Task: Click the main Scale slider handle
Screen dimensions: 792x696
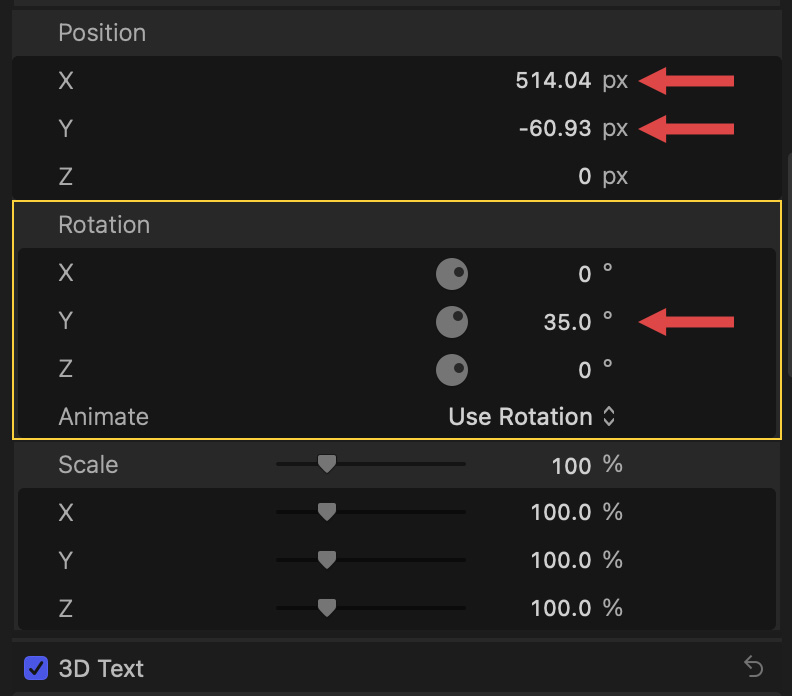Action: coord(326,464)
